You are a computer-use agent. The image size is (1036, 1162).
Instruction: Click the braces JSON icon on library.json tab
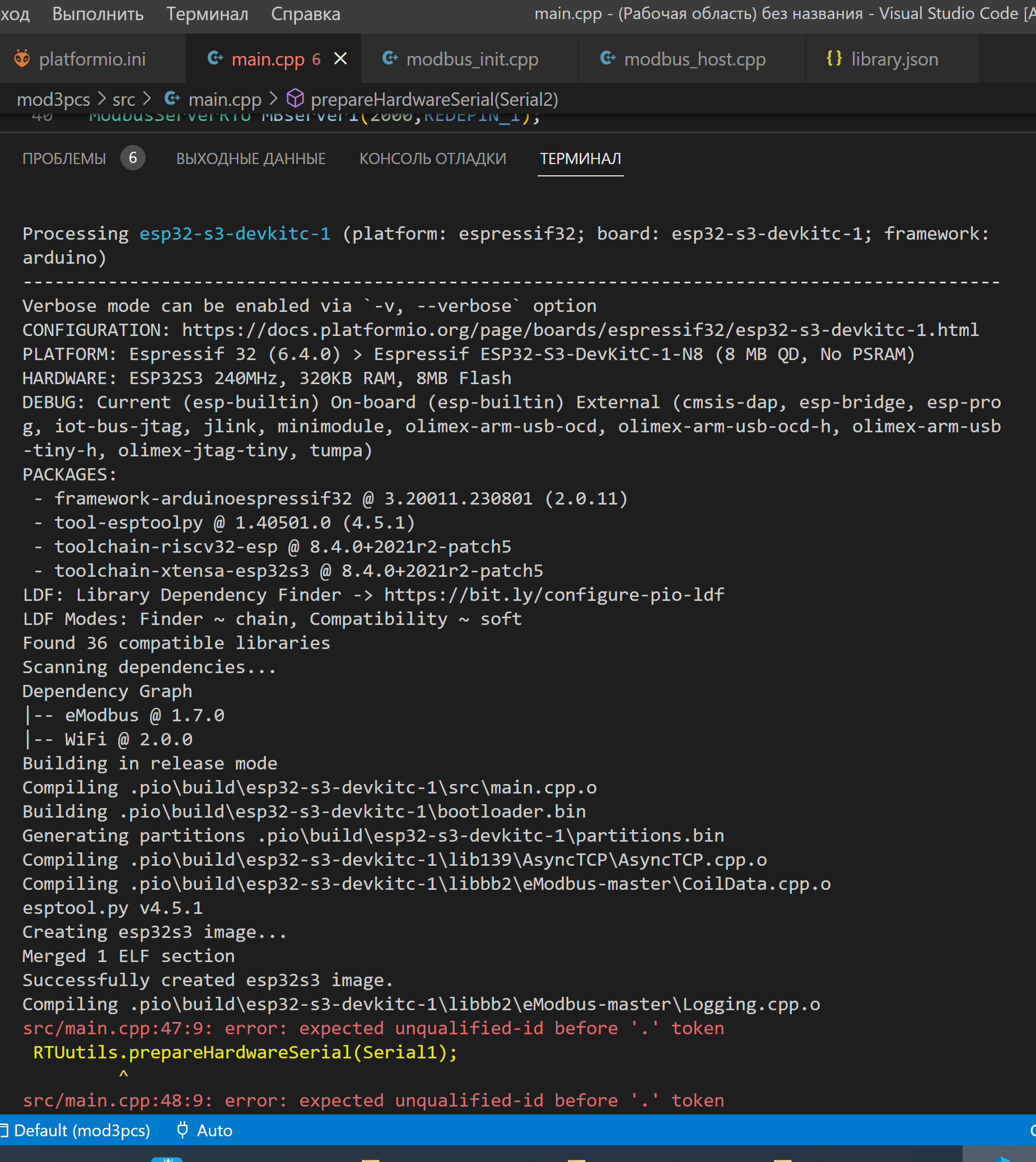click(834, 58)
